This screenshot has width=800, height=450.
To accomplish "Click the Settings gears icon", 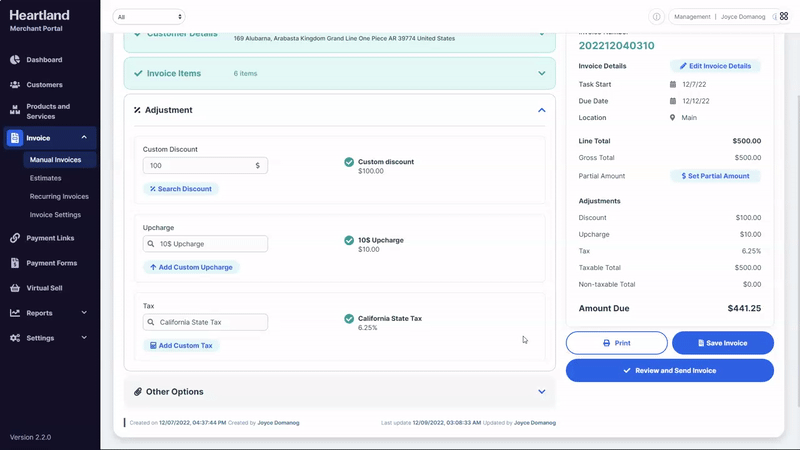I will point(15,338).
